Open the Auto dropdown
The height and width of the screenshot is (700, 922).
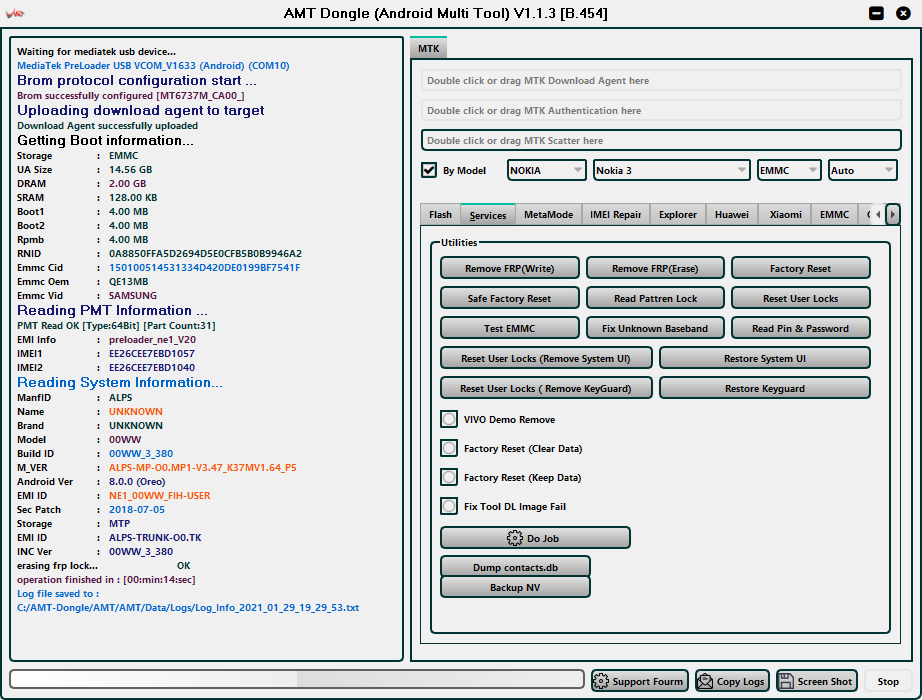pos(863,170)
